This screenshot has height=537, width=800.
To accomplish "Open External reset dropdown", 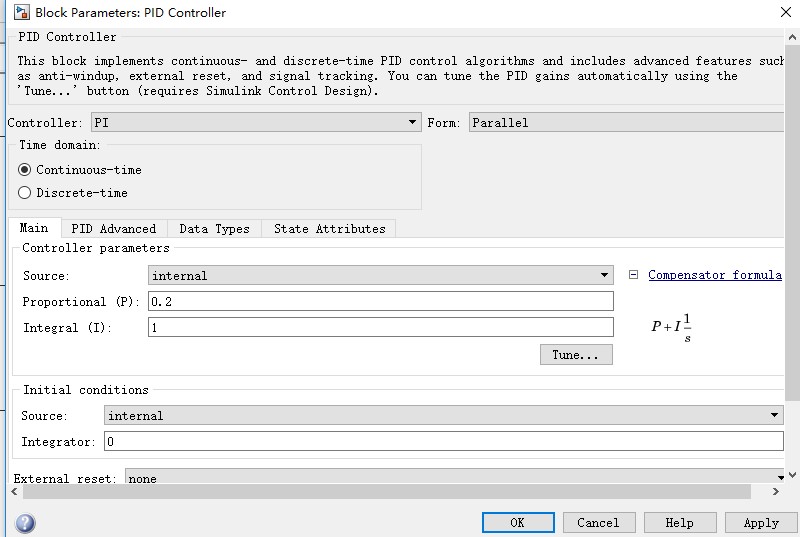I will click(x=455, y=479).
